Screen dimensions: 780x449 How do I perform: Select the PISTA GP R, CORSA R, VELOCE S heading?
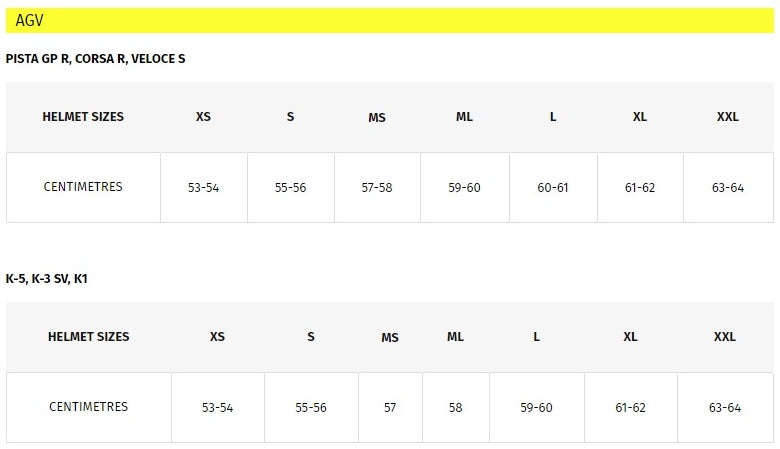(x=95, y=59)
